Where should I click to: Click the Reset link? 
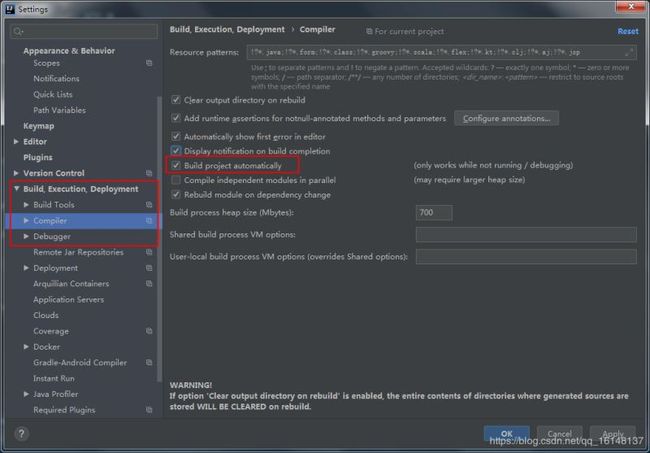coord(628,31)
